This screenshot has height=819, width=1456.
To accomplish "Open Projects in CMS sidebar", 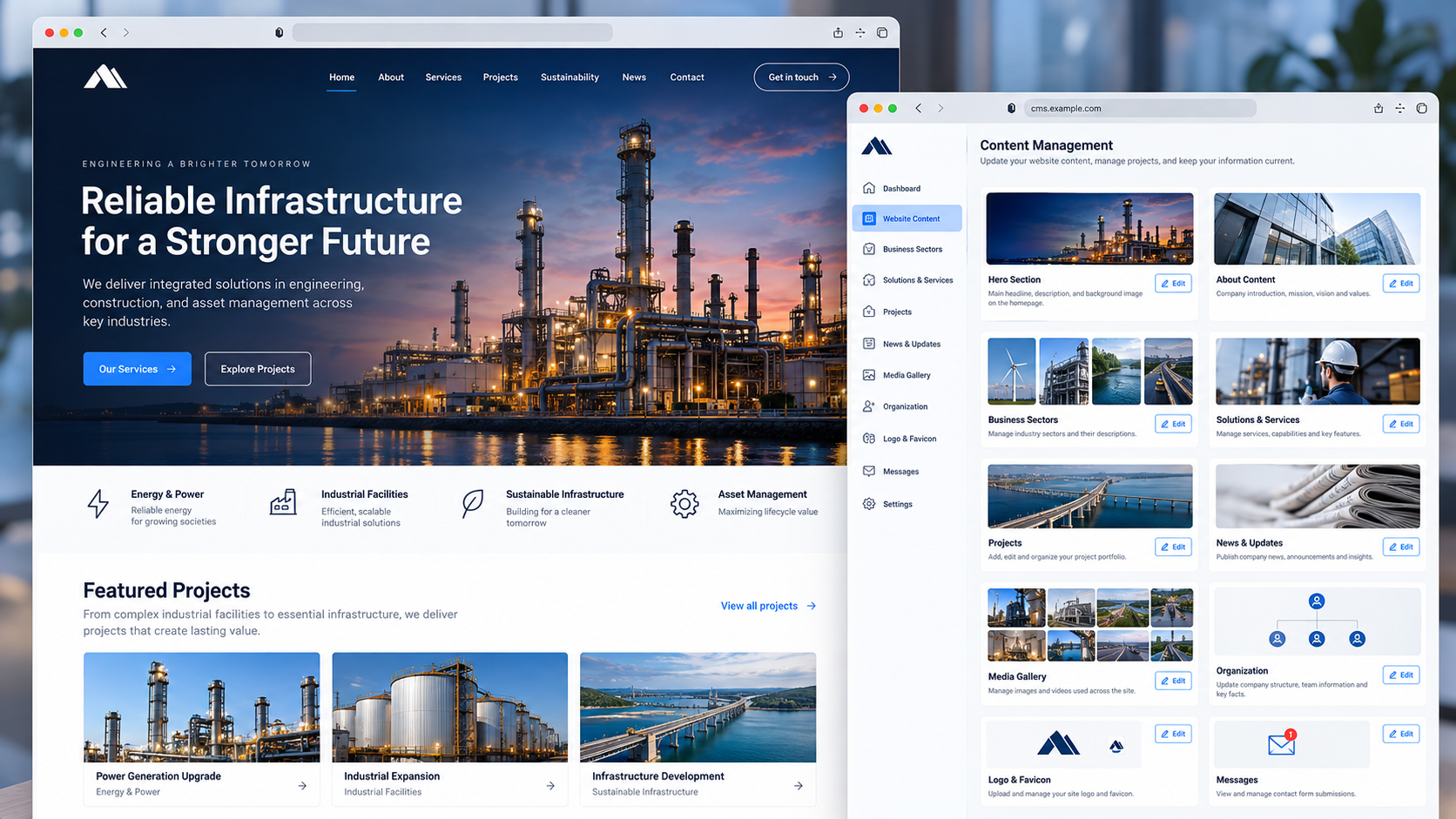I will (888, 312).
